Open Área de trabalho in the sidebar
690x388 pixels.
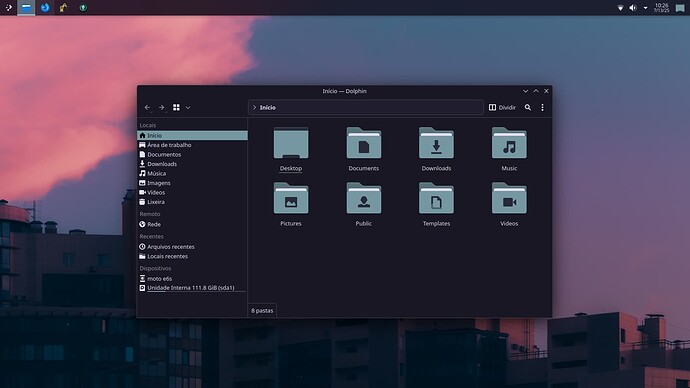coord(192,145)
